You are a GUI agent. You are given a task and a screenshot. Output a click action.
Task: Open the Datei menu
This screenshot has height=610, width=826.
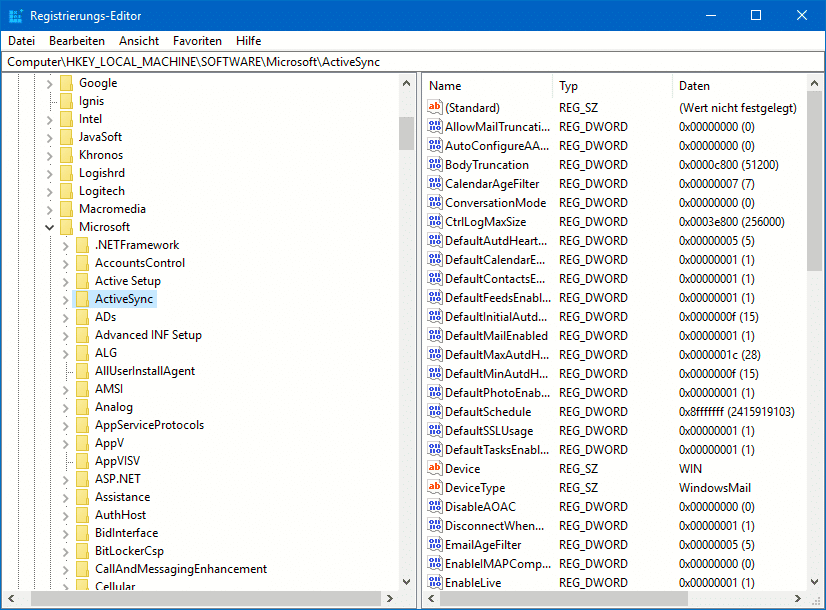click(22, 41)
